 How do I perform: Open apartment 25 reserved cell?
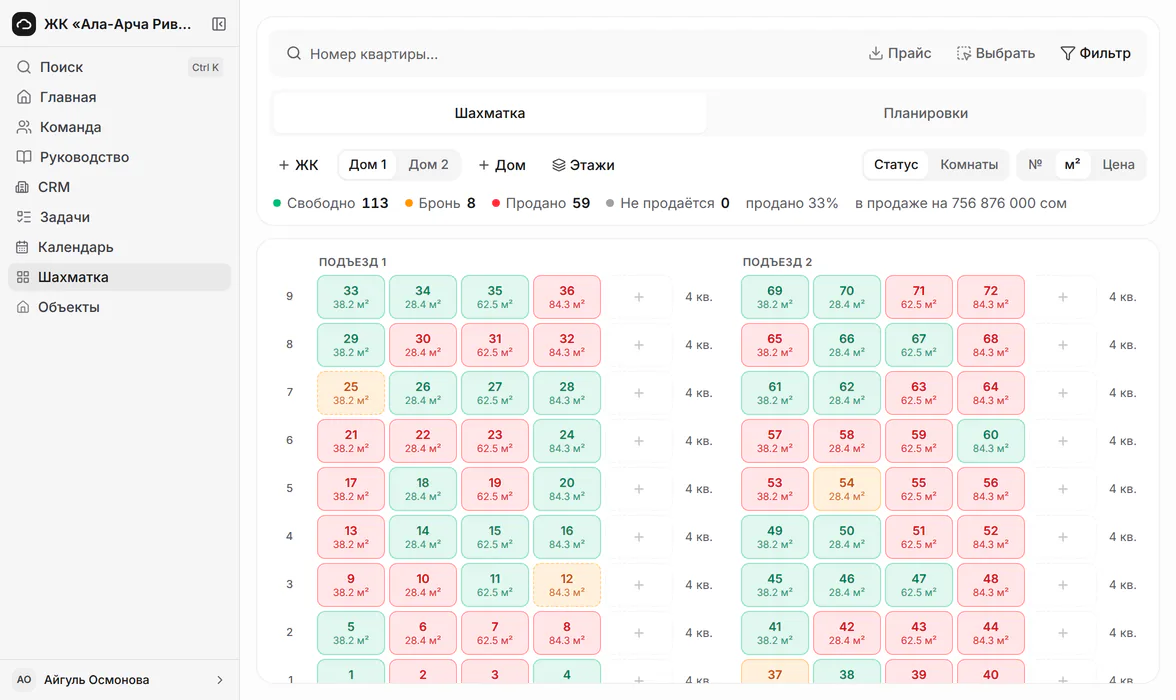[351, 393]
